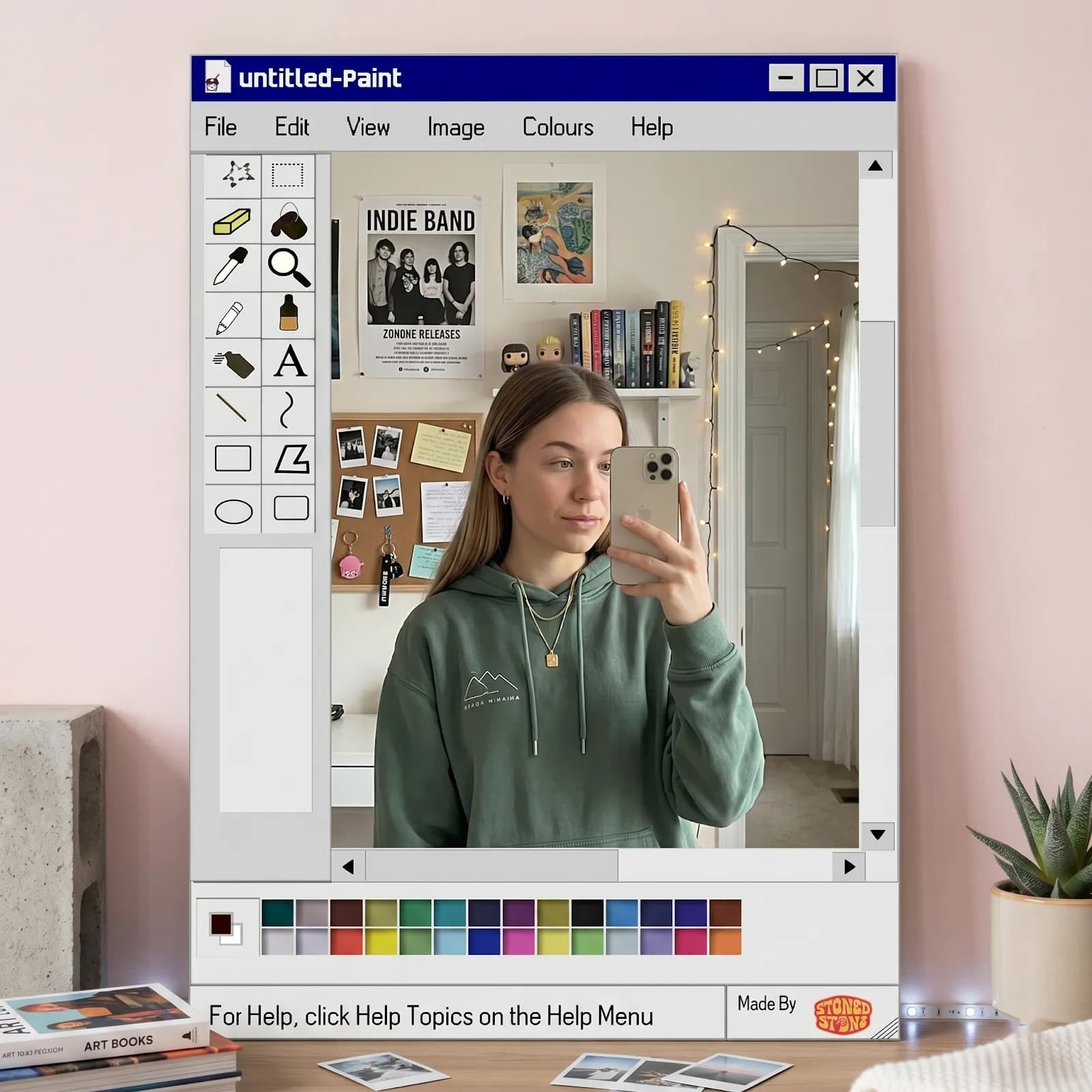Image resolution: width=1092 pixels, height=1092 pixels.
Task: Select the Free-Form Select star tool
Action: pos(233,175)
